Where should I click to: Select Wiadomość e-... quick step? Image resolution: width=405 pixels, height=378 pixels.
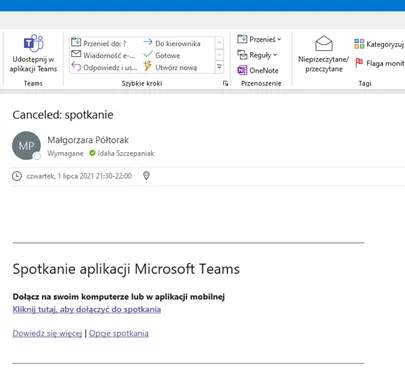coord(103,55)
